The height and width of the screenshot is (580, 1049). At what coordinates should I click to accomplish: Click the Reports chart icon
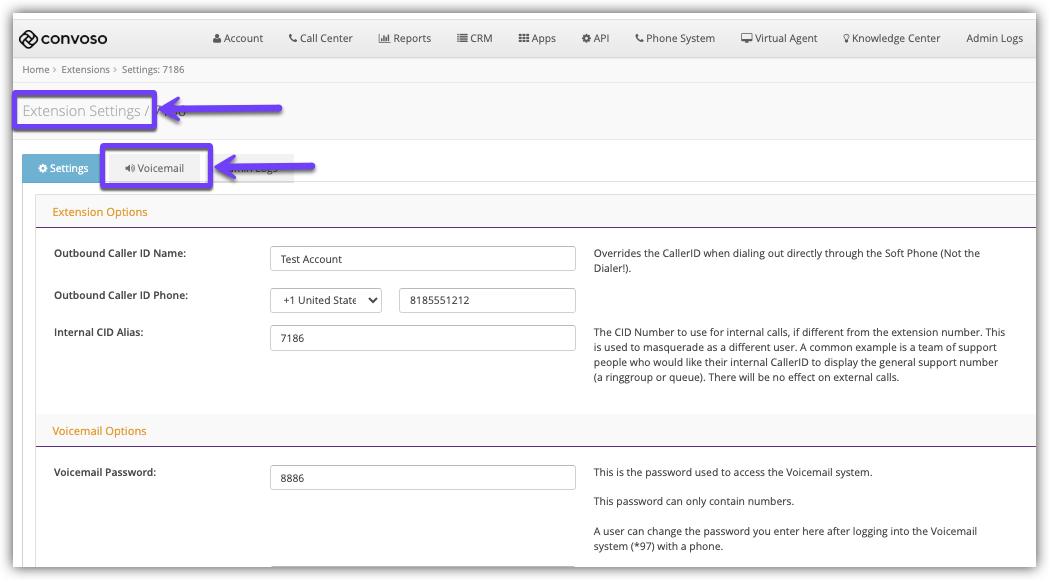tap(384, 39)
